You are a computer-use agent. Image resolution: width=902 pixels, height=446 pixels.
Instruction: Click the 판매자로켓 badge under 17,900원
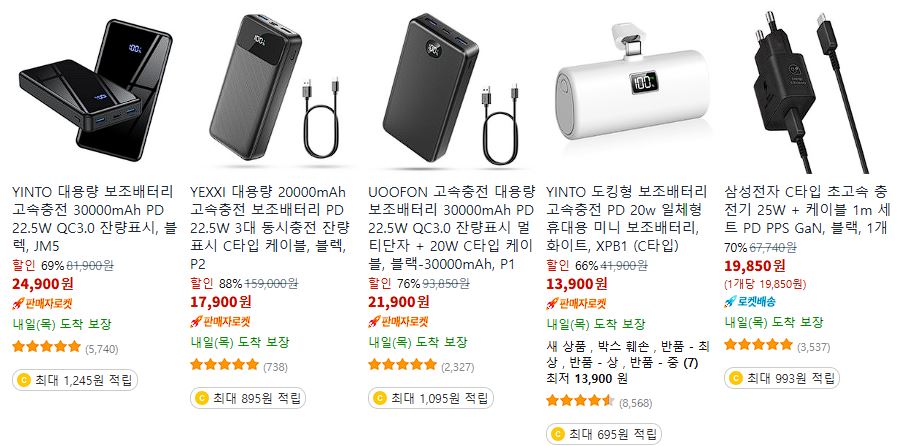point(220,322)
